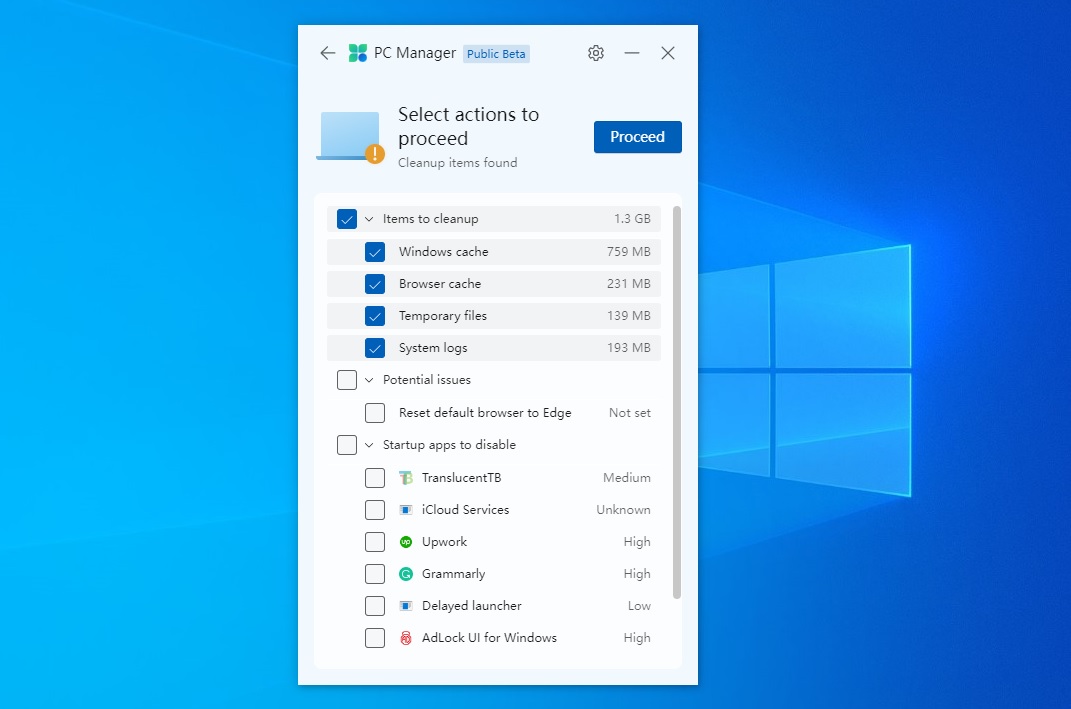Viewport: 1071px width, 709px height.
Task: Click the Public Beta badge
Action: (496, 54)
